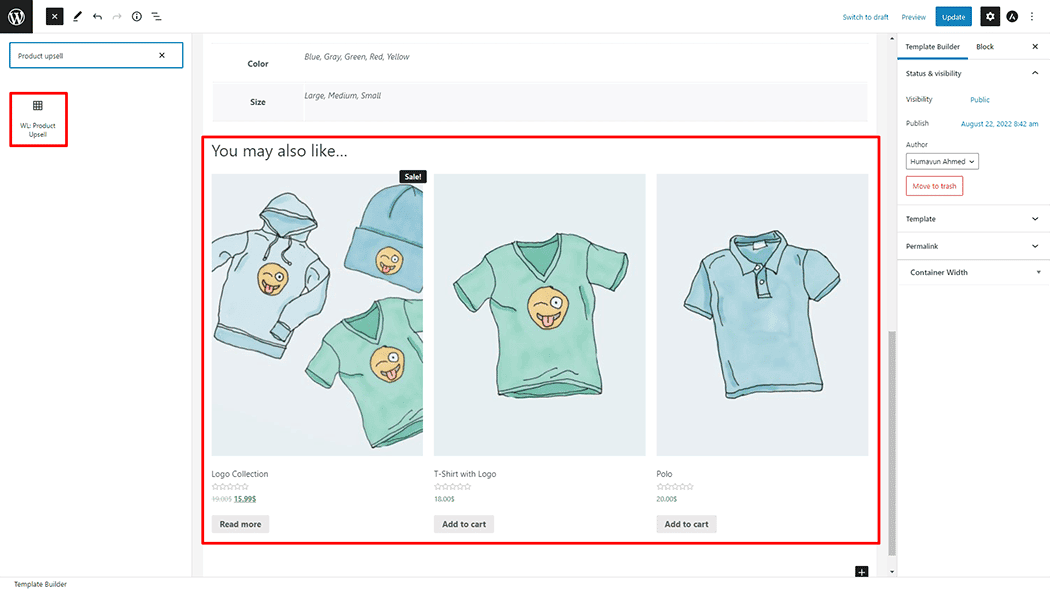Screen dimensions: 1050x590
Task: Select the Template Builder tab
Action: point(932,47)
